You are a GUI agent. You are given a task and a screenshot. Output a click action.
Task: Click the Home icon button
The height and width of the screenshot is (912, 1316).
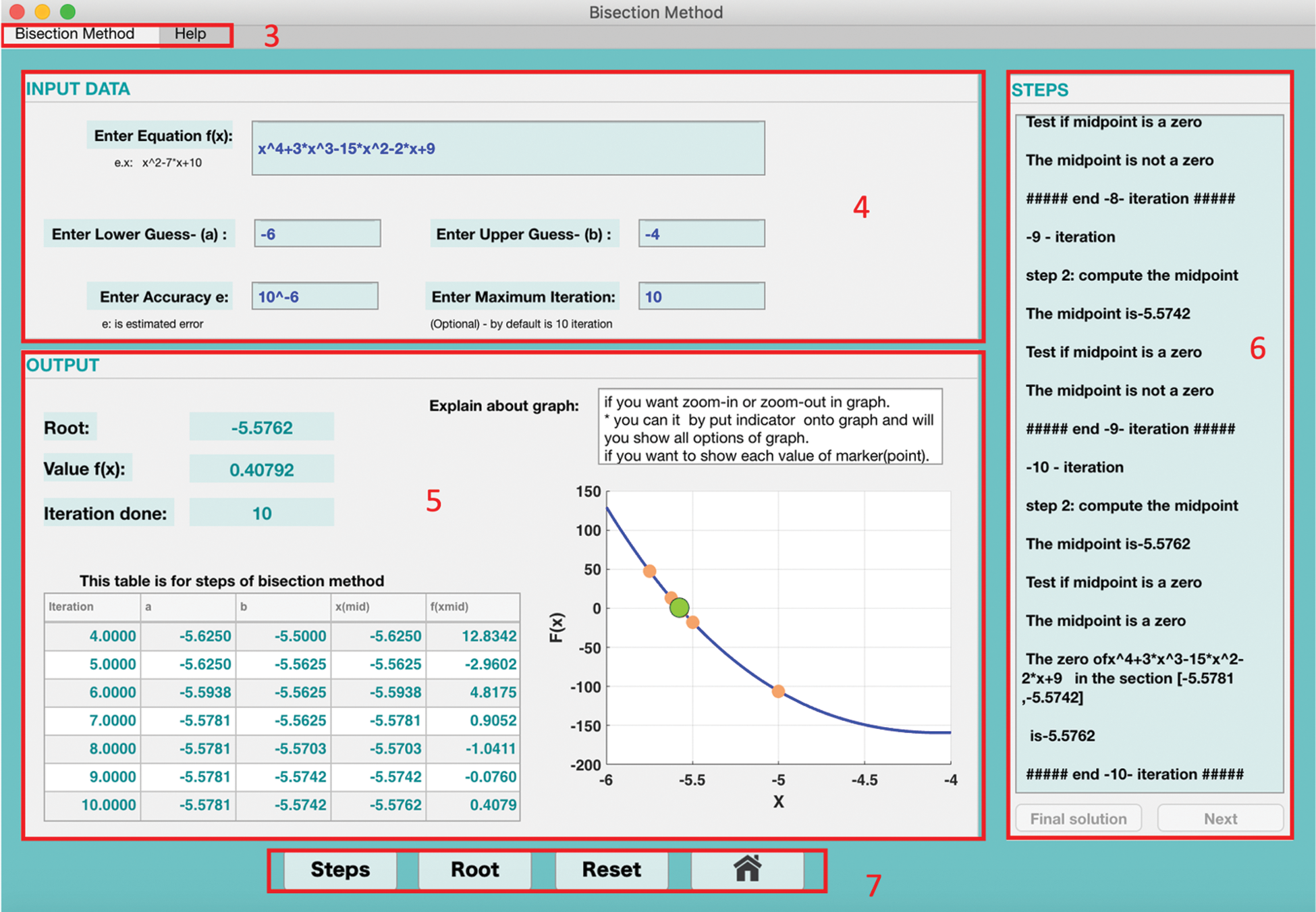[747, 869]
